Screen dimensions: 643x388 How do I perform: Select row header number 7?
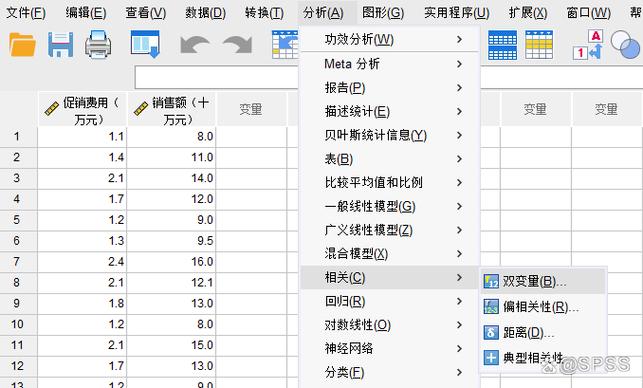click(x=16, y=262)
